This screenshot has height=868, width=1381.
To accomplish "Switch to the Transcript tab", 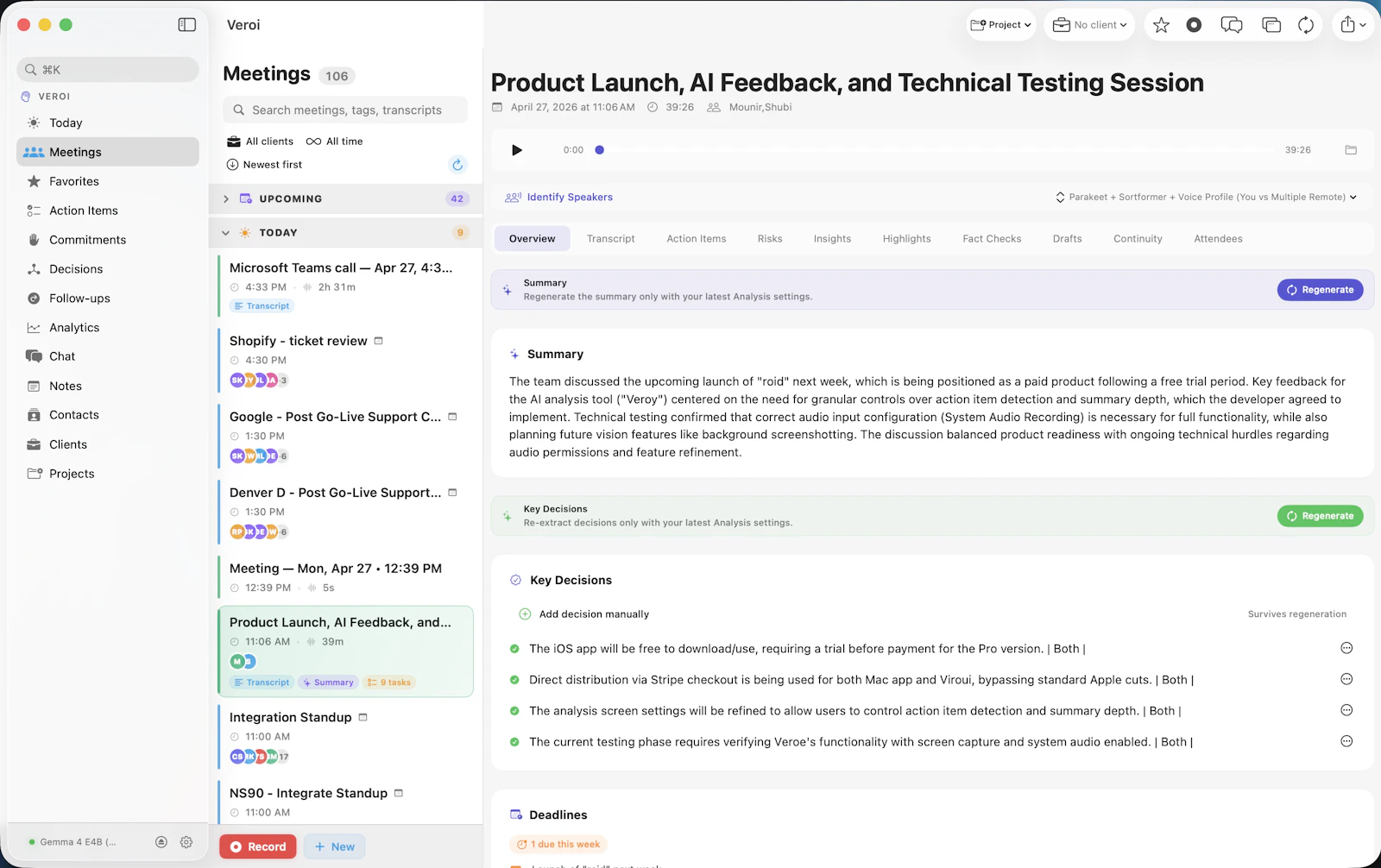I will tap(610, 239).
